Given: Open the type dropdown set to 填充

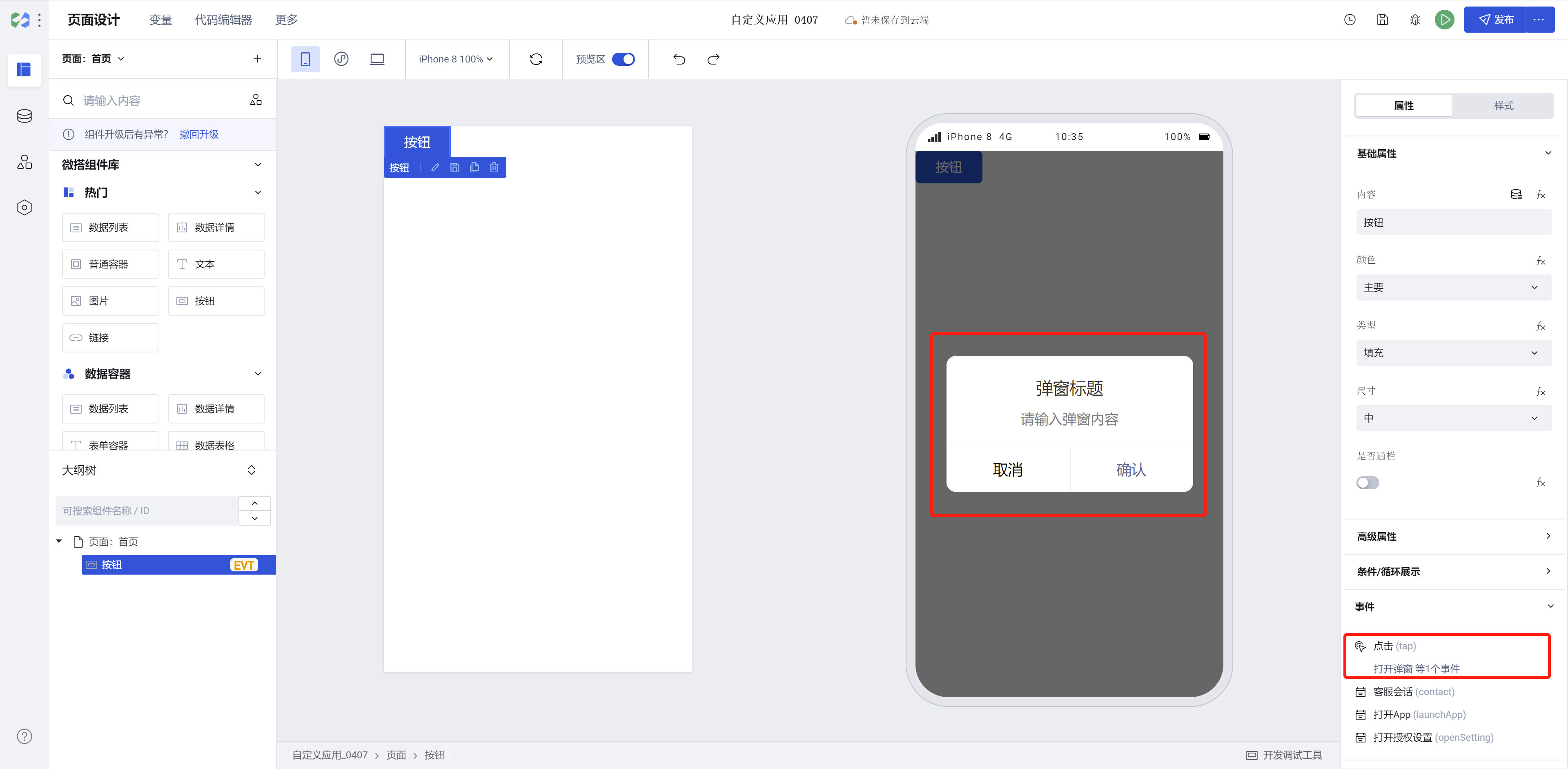Looking at the screenshot, I should tap(1454, 352).
